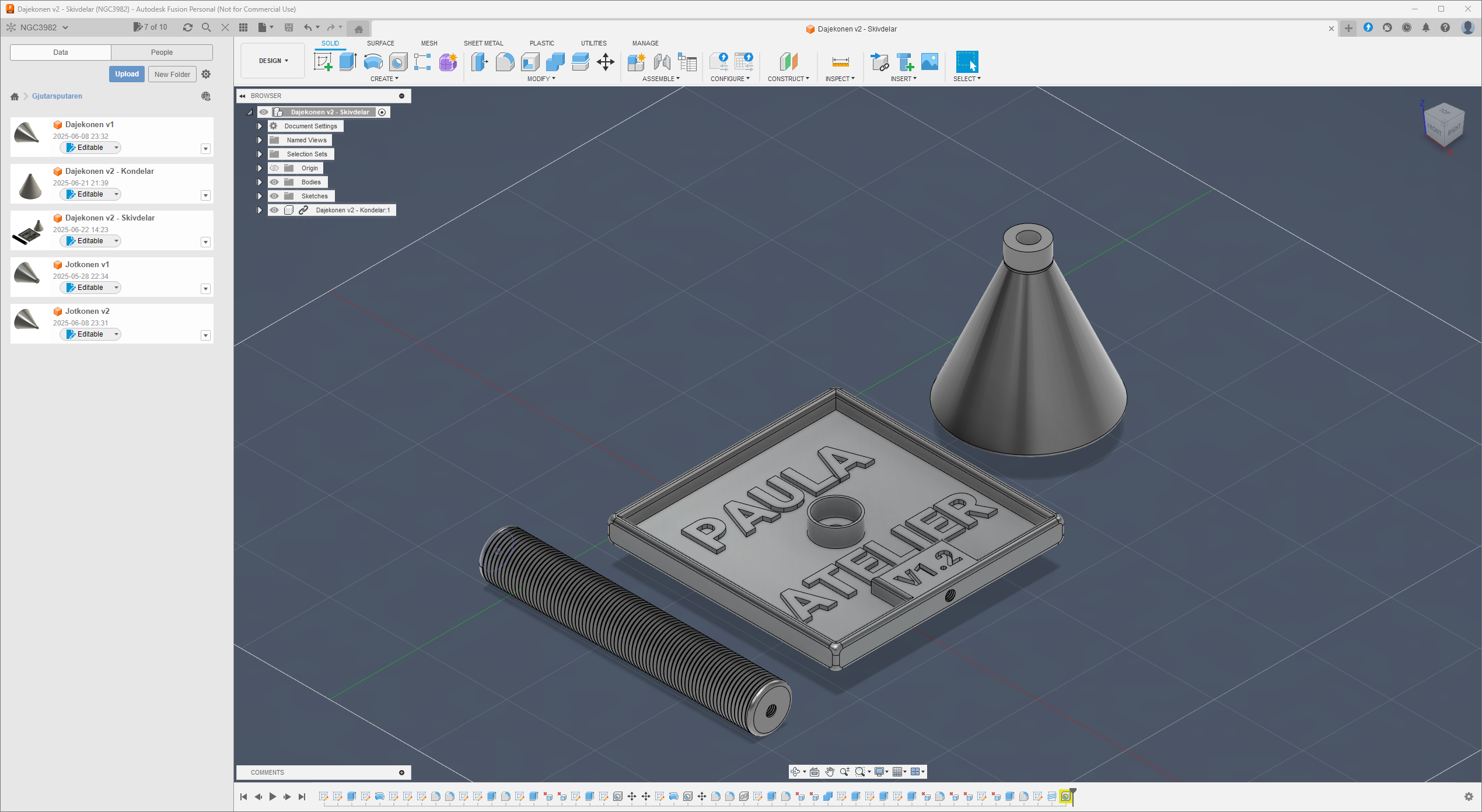Image resolution: width=1482 pixels, height=812 pixels.
Task: Expand the Document Settings node
Action: pyautogui.click(x=260, y=126)
